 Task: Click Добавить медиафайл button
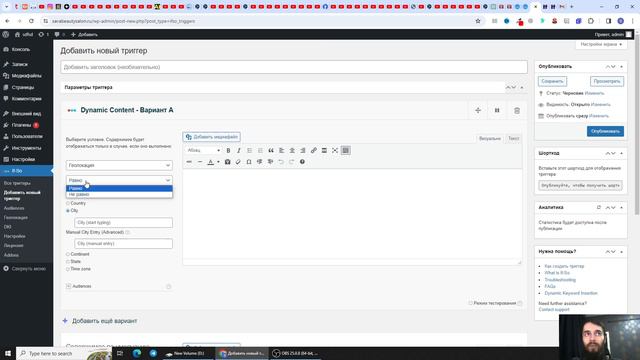211,137
